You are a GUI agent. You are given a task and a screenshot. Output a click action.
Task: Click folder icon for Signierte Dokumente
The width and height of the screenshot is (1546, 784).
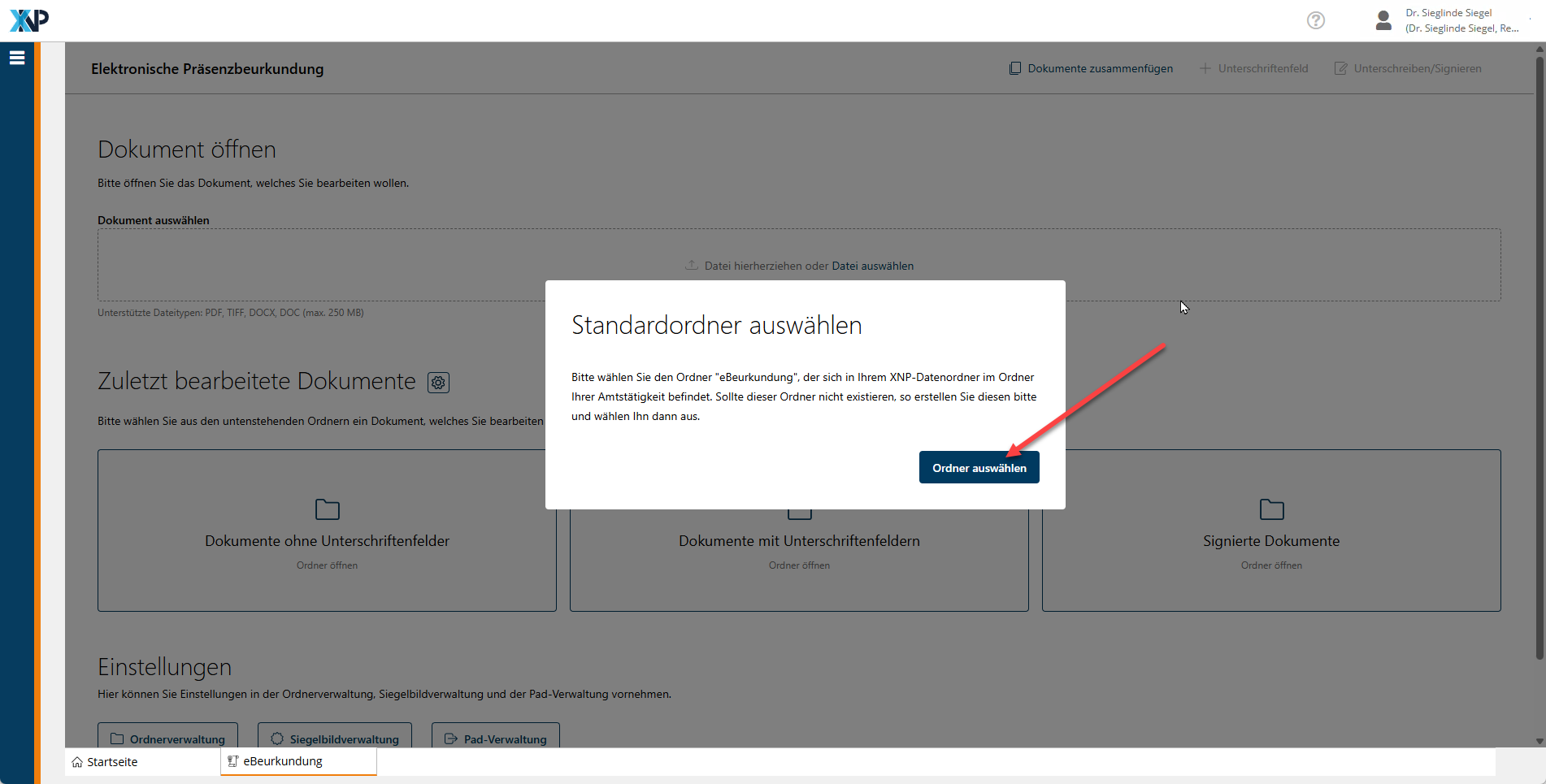[1271, 509]
